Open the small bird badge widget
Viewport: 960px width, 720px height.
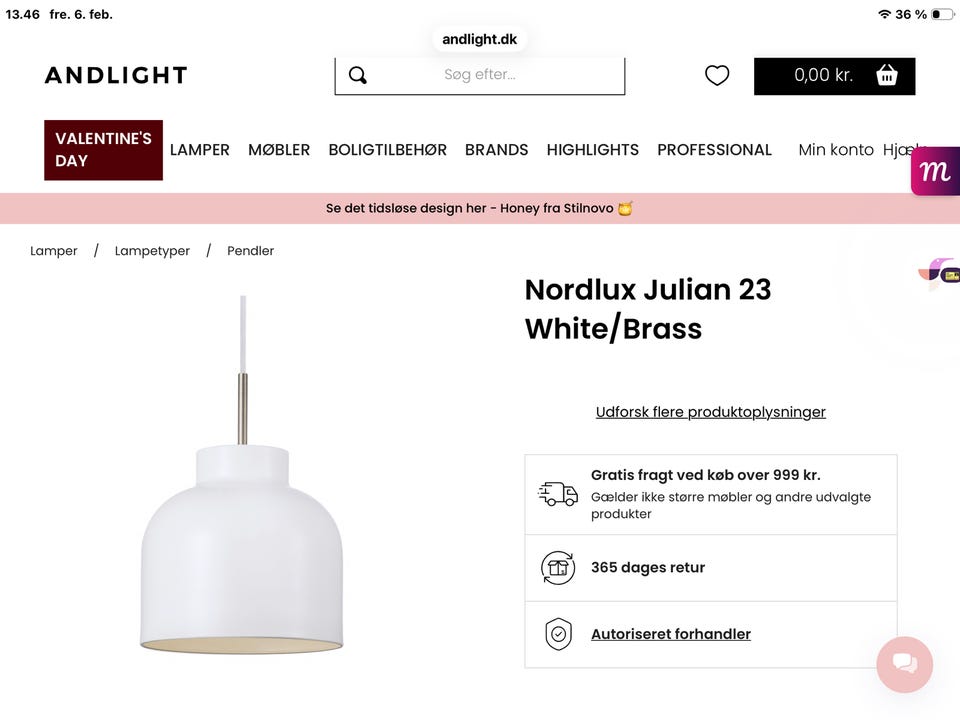[939, 272]
